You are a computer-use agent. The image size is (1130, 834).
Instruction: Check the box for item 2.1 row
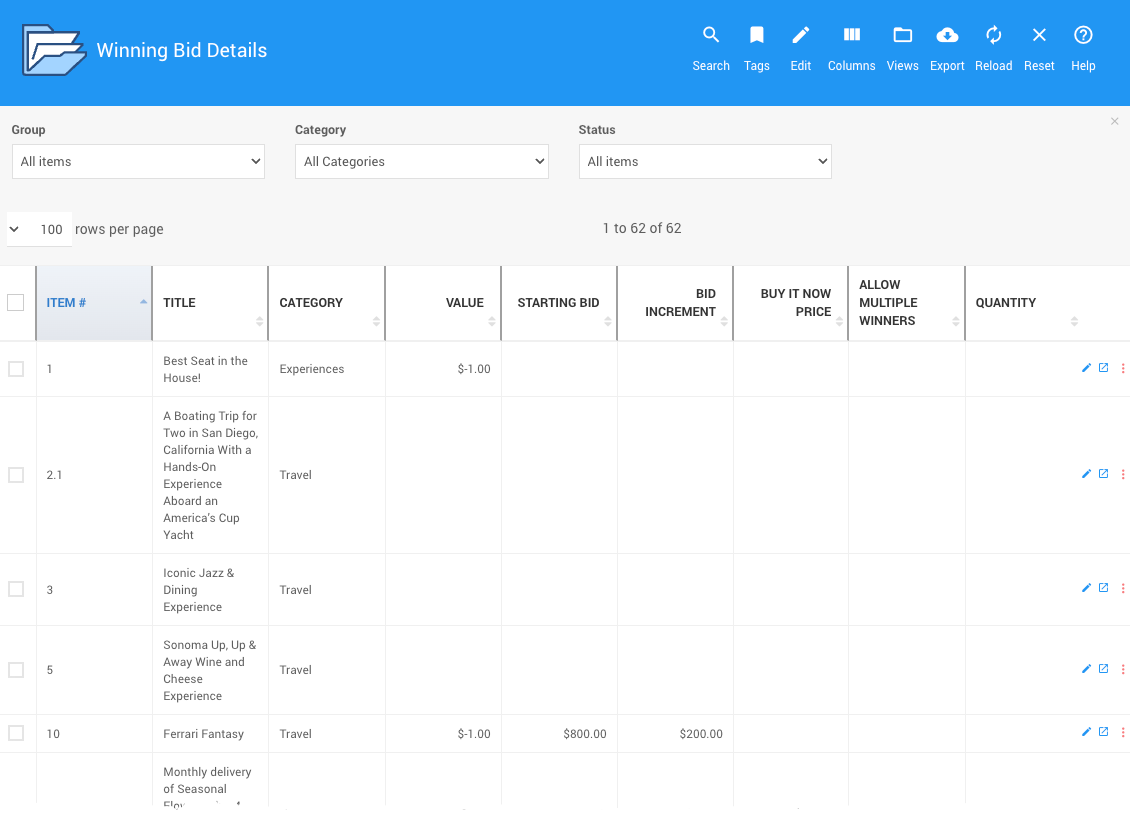[x=16, y=475]
